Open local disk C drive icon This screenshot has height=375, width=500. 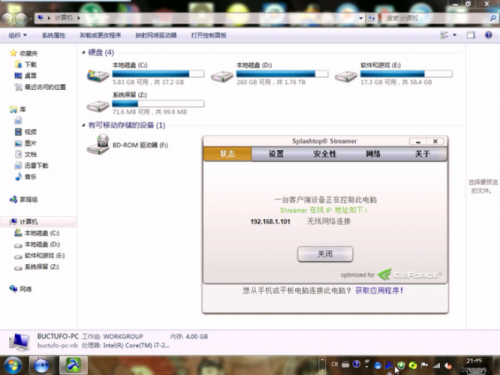[98, 76]
